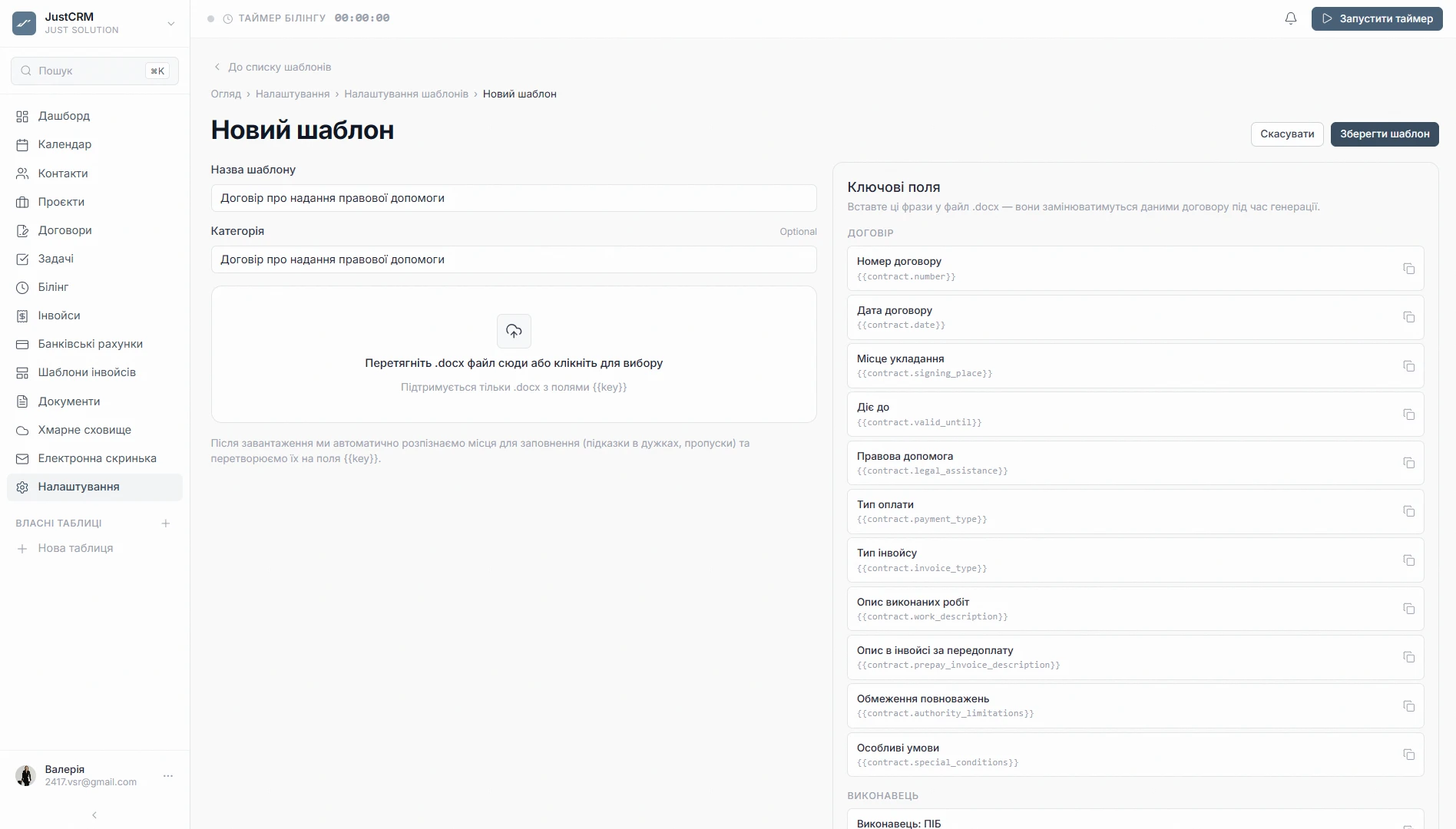The height and width of the screenshot is (829, 1456).
Task: Copy the Правова допомога field key
Action: pyautogui.click(x=1408, y=463)
